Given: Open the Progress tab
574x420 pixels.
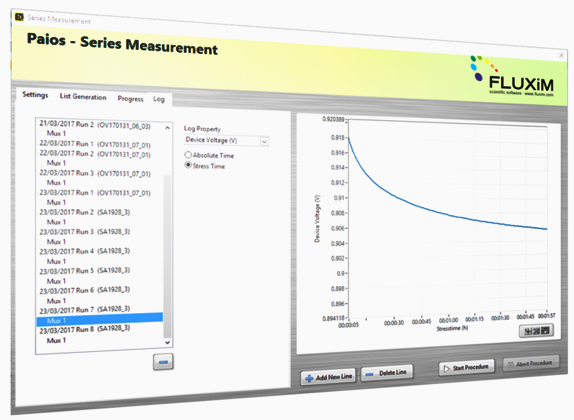Looking at the screenshot, I should pyautogui.click(x=130, y=99).
